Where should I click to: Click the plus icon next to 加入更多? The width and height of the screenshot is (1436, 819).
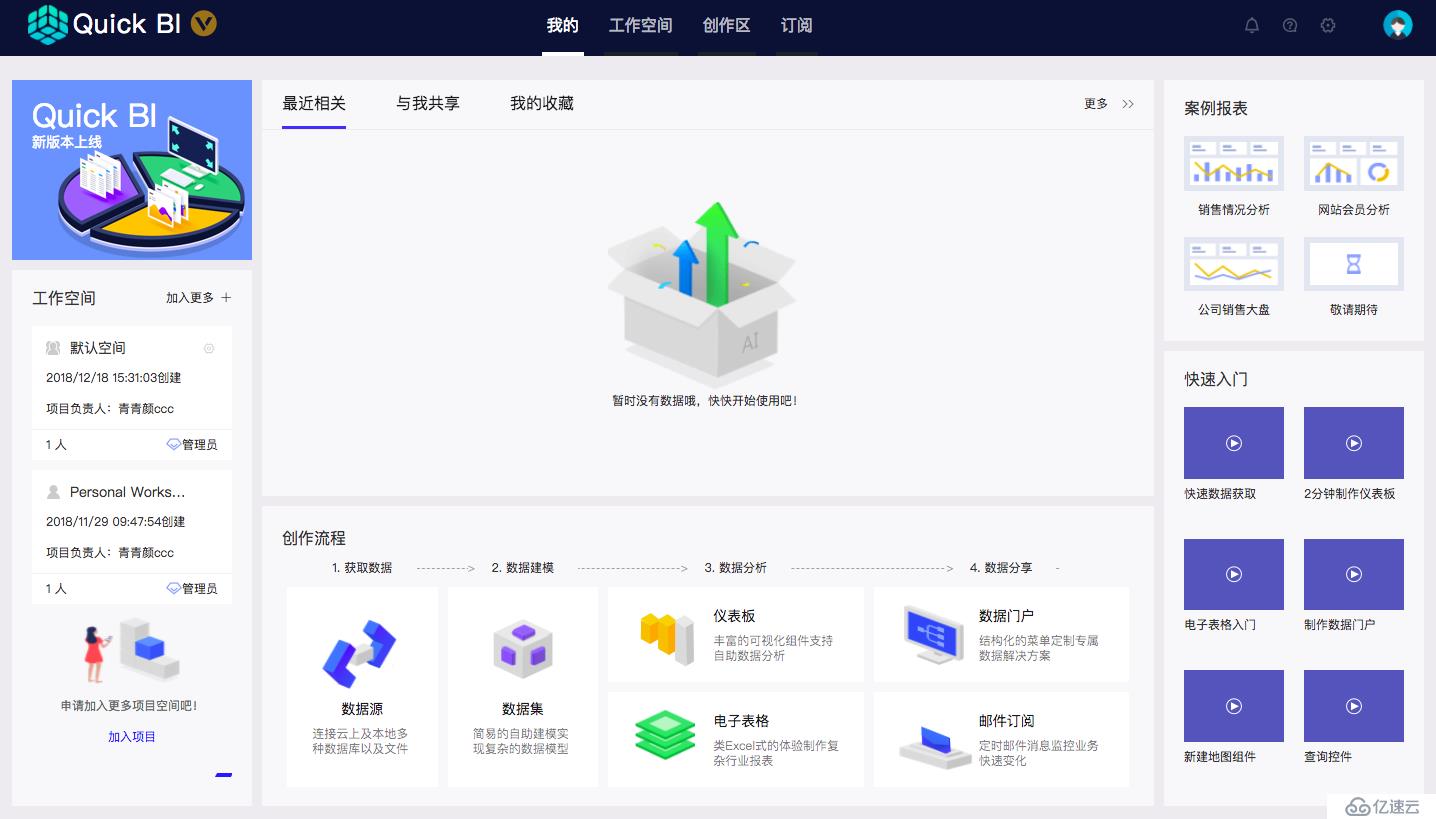[226, 298]
